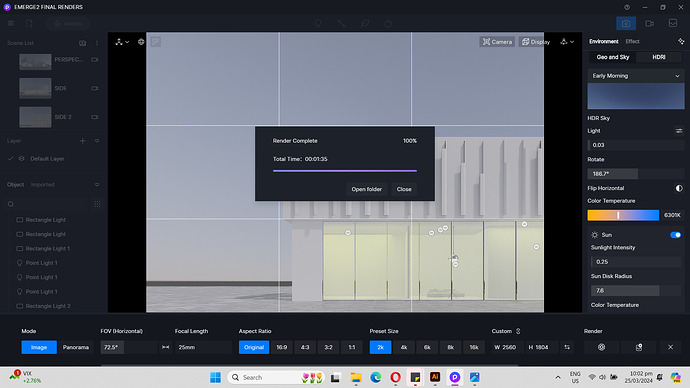This screenshot has height=388, width=690.
Task: Click the object search magnifier icon
Action: click(11, 204)
